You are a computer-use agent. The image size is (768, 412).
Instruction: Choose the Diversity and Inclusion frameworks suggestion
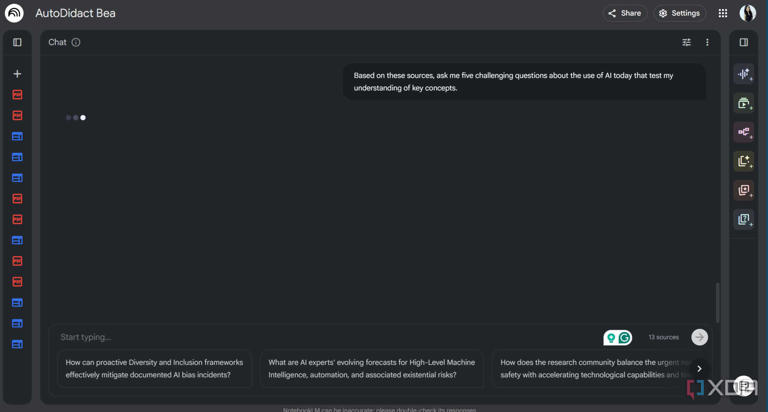(154, 368)
